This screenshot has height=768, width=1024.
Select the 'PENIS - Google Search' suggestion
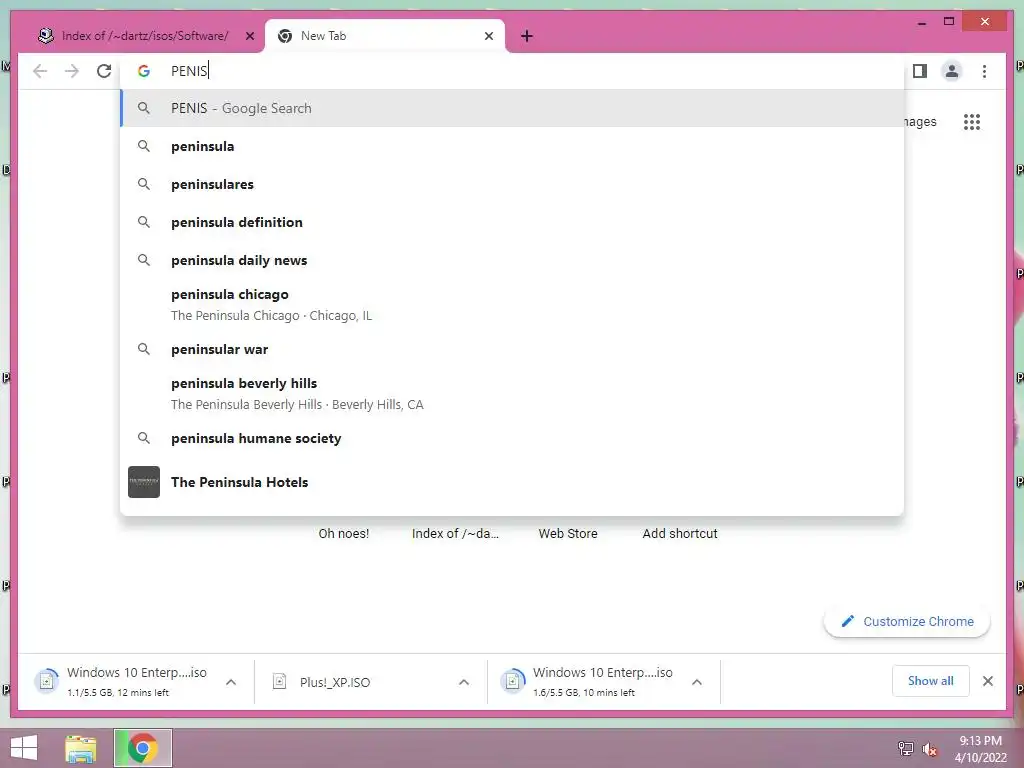512,108
